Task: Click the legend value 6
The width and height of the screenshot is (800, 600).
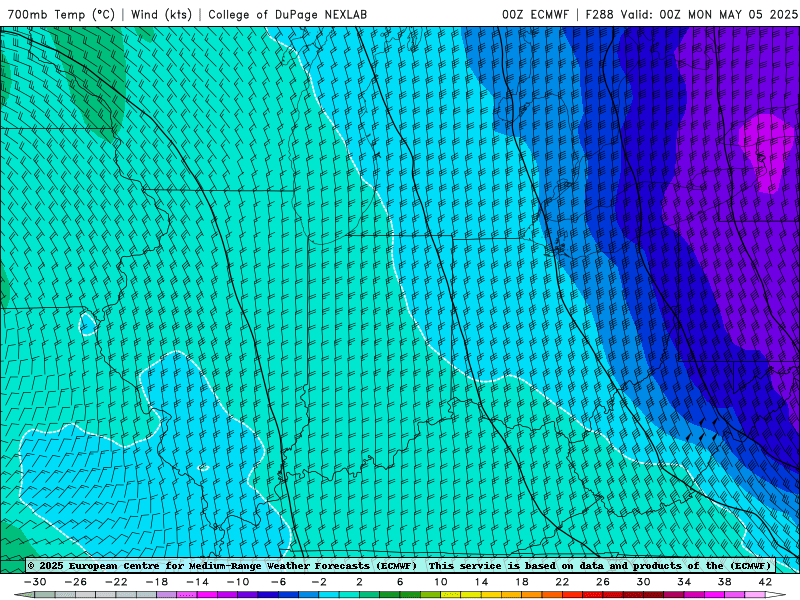Action: point(400,582)
